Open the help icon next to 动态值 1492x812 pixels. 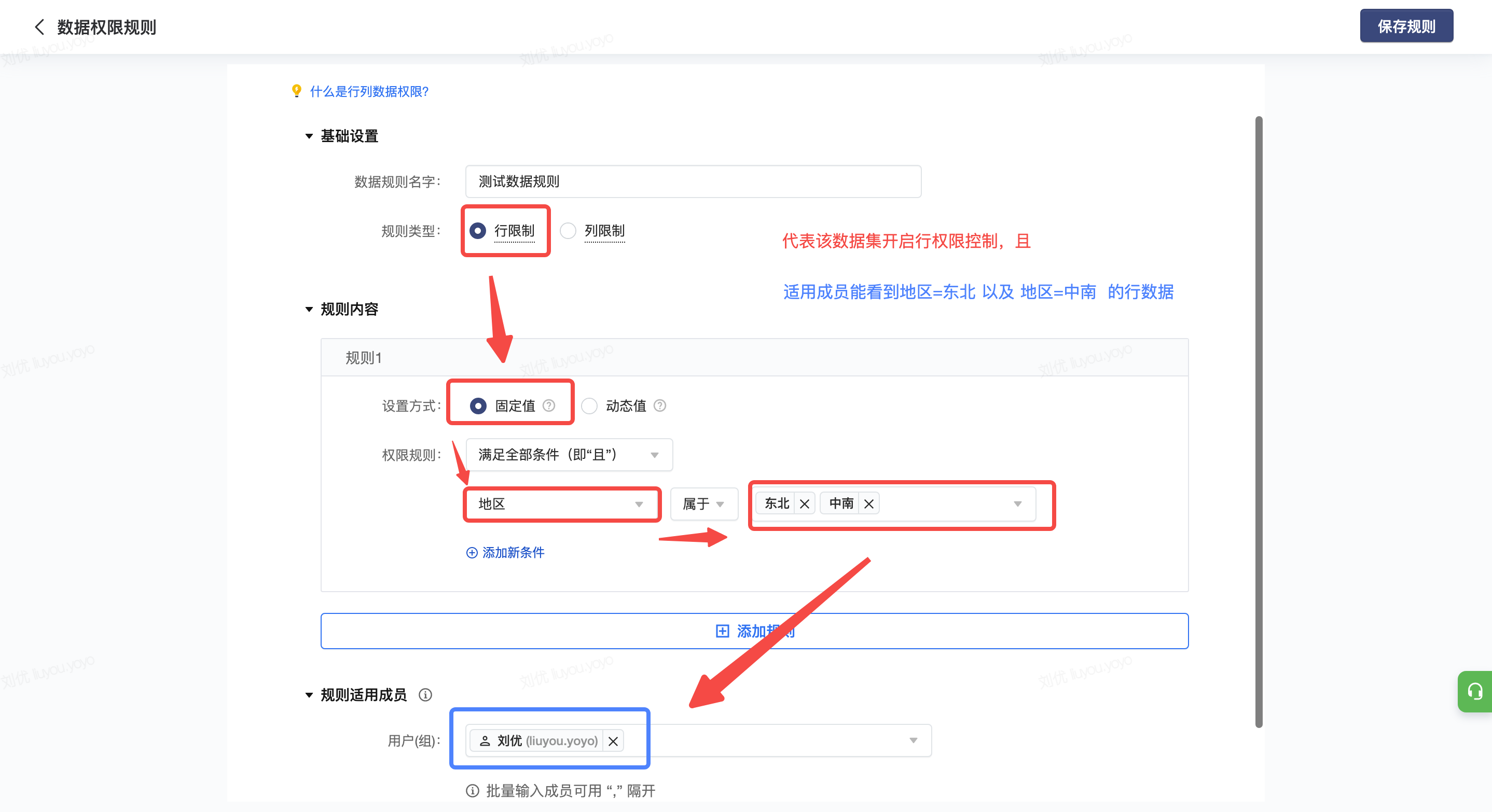tap(660, 405)
